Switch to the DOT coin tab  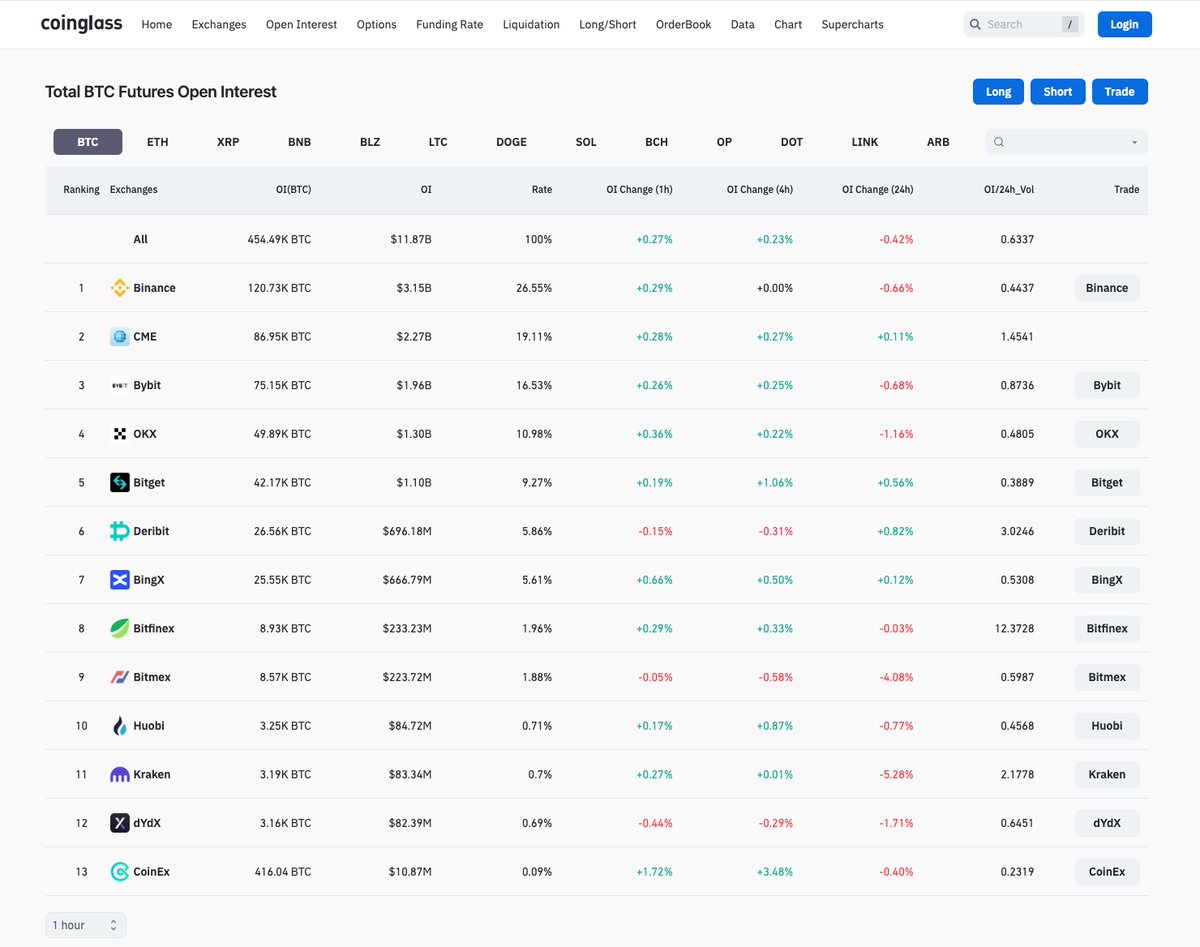pyautogui.click(x=792, y=142)
